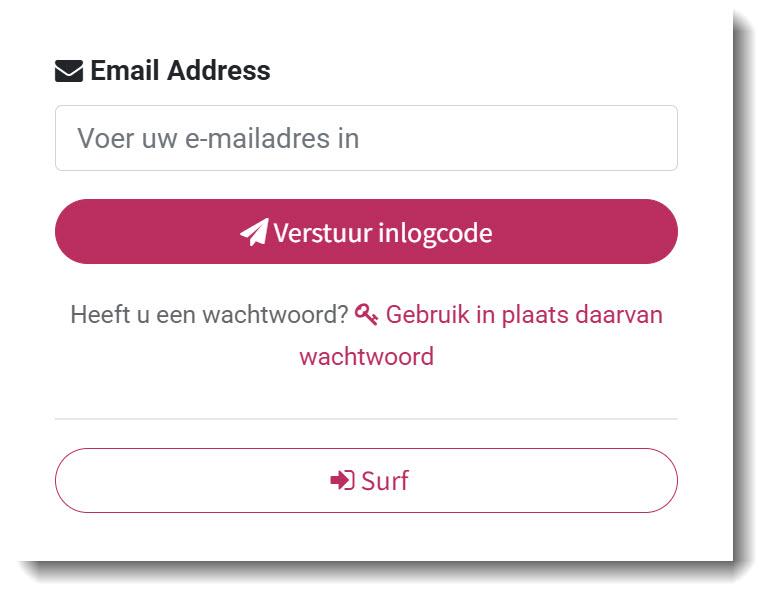The height and width of the screenshot is (600, 773).
Task: Click the horizontal divider above Surf
Action: point(366,419)
